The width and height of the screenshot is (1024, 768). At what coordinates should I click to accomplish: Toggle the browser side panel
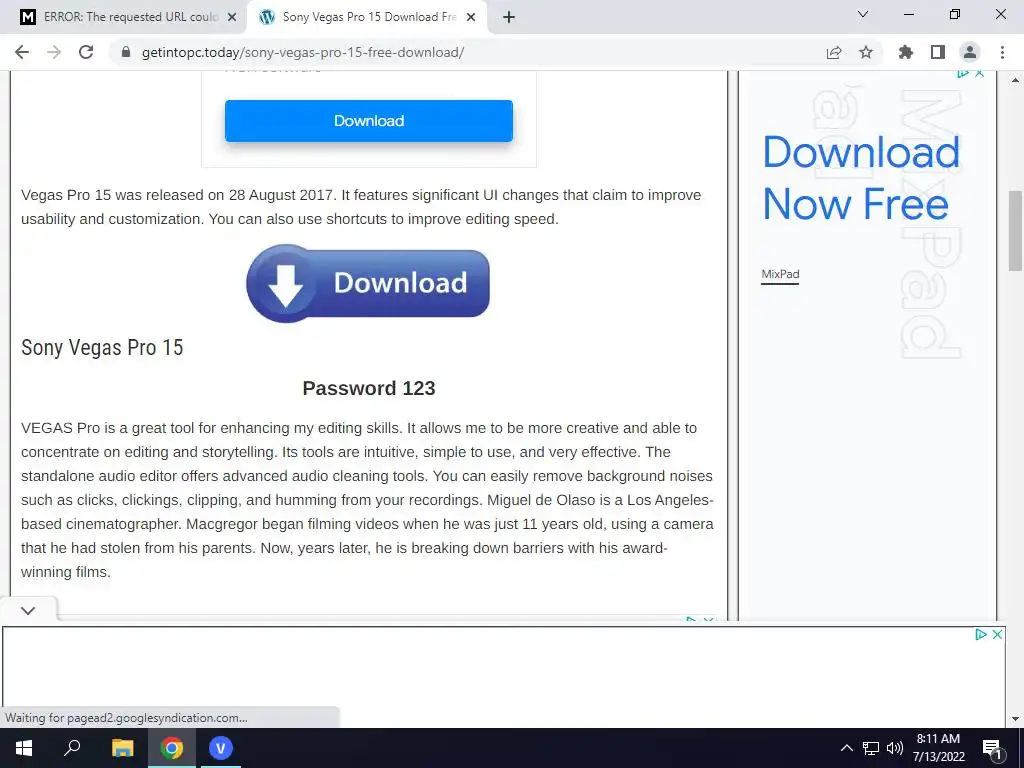(x=938, y=52)
